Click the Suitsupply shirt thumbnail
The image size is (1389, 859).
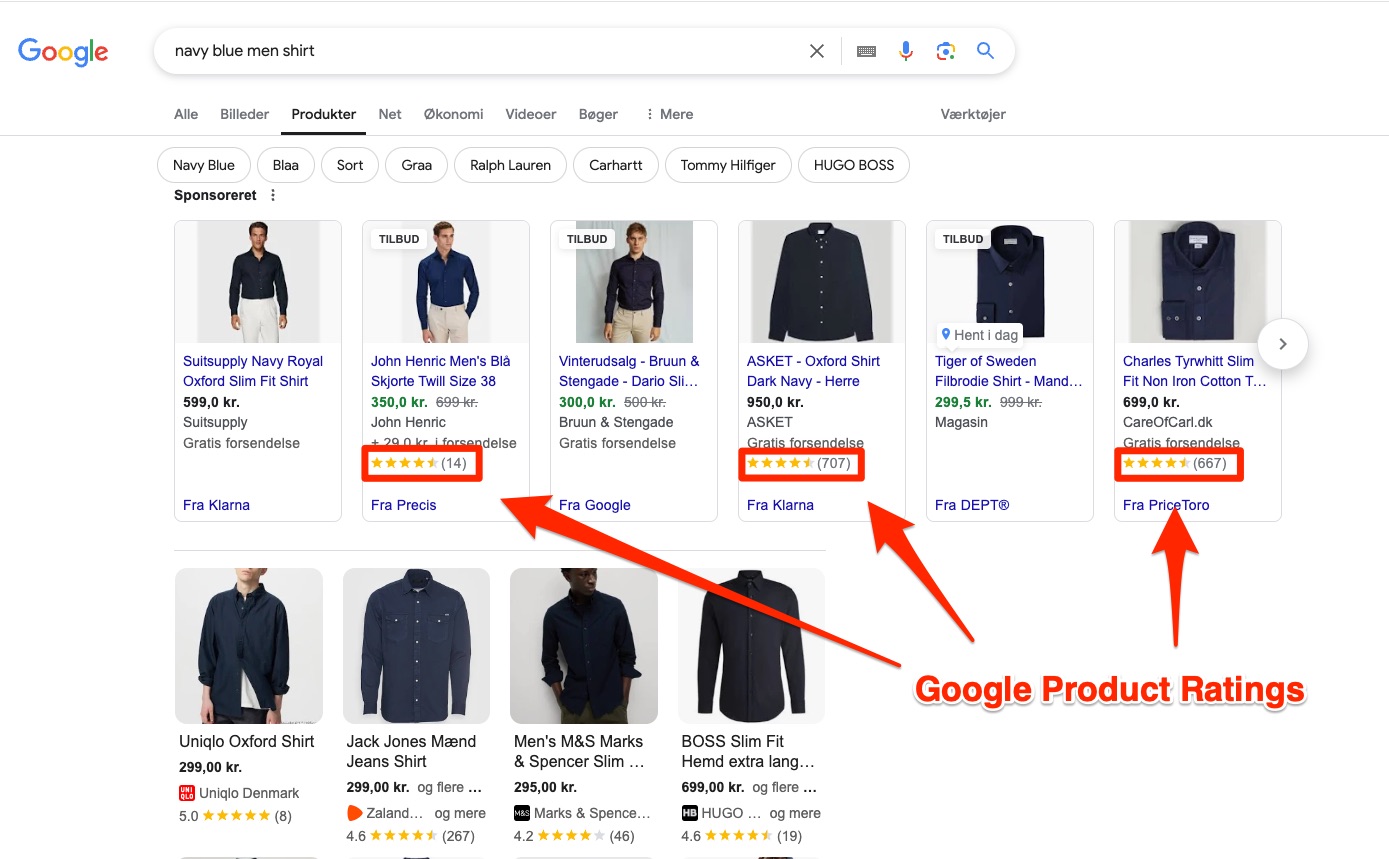258,282
